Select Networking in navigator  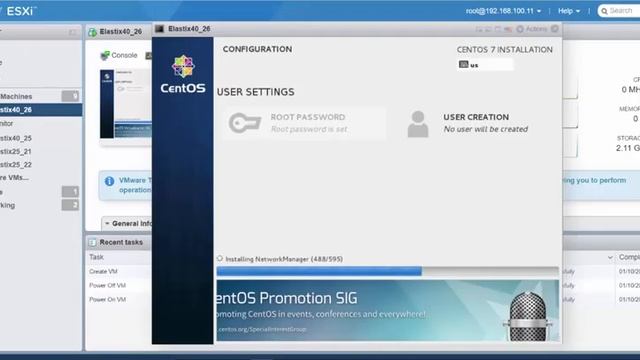(7, 205)
